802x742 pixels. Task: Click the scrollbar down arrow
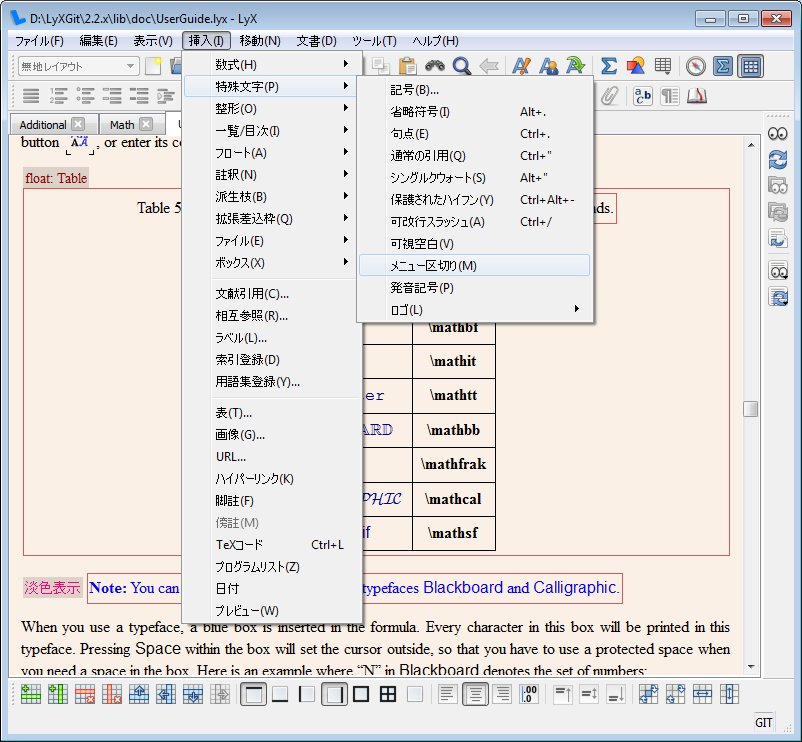[x=750, y=666]
